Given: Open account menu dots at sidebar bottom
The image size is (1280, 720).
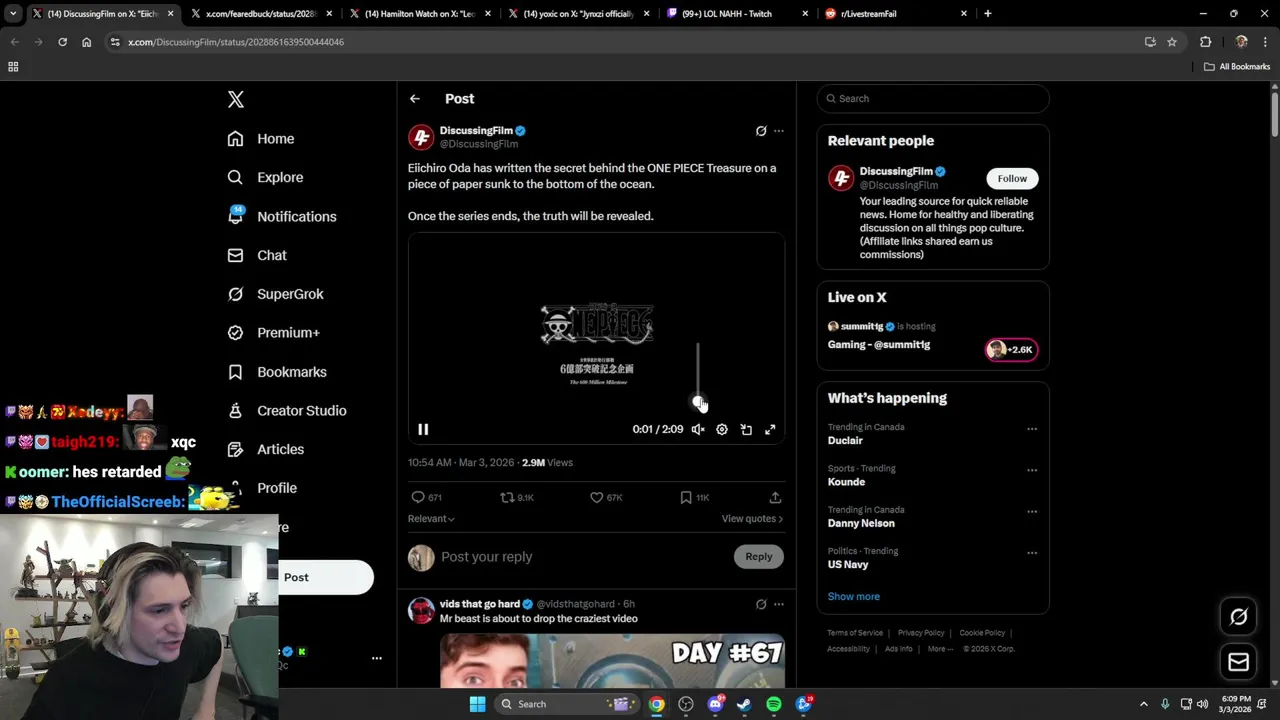Looking at the screenshot, I should point(377,658).
